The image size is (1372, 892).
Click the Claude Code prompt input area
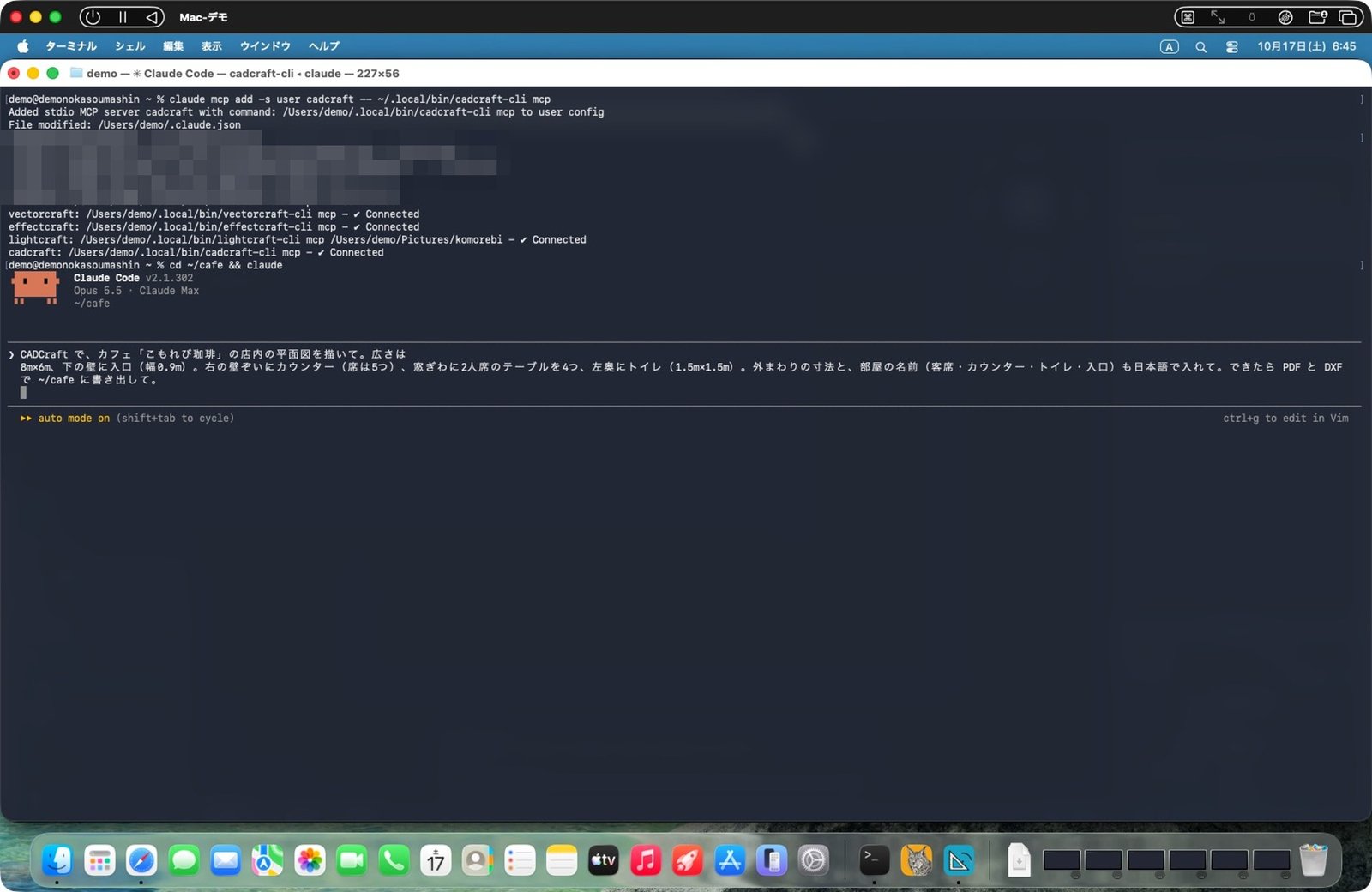pos(684,373)
